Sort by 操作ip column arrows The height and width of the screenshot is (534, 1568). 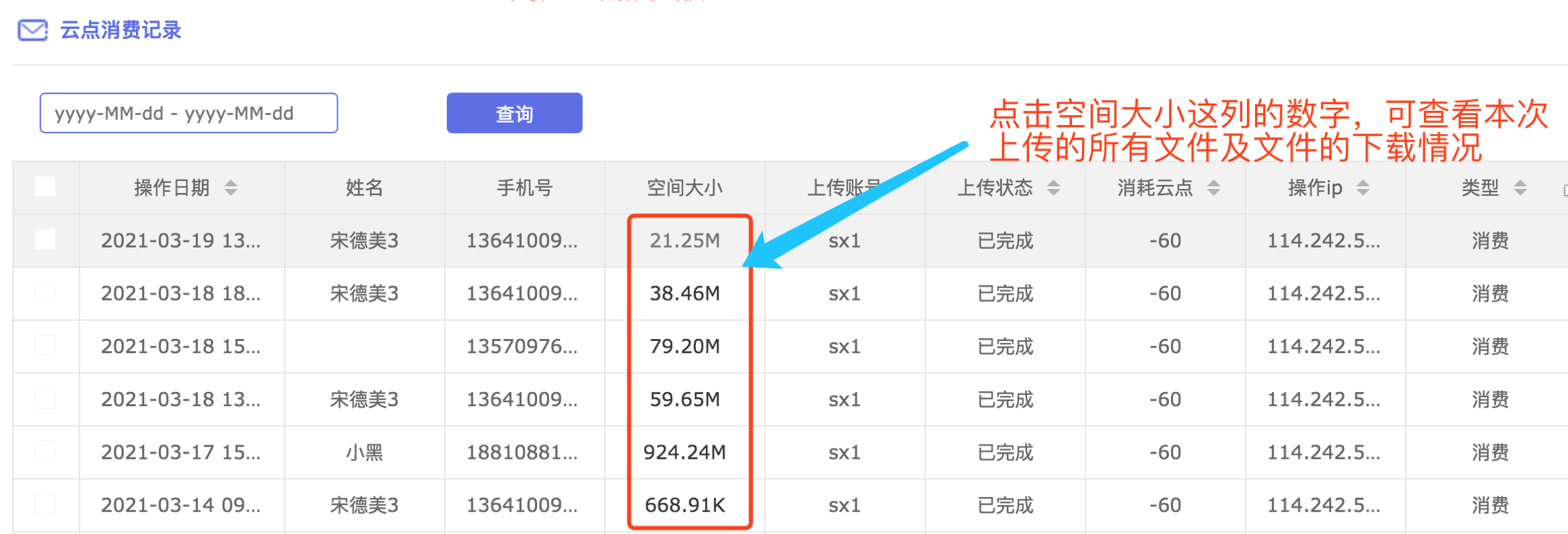[1363, 188]
